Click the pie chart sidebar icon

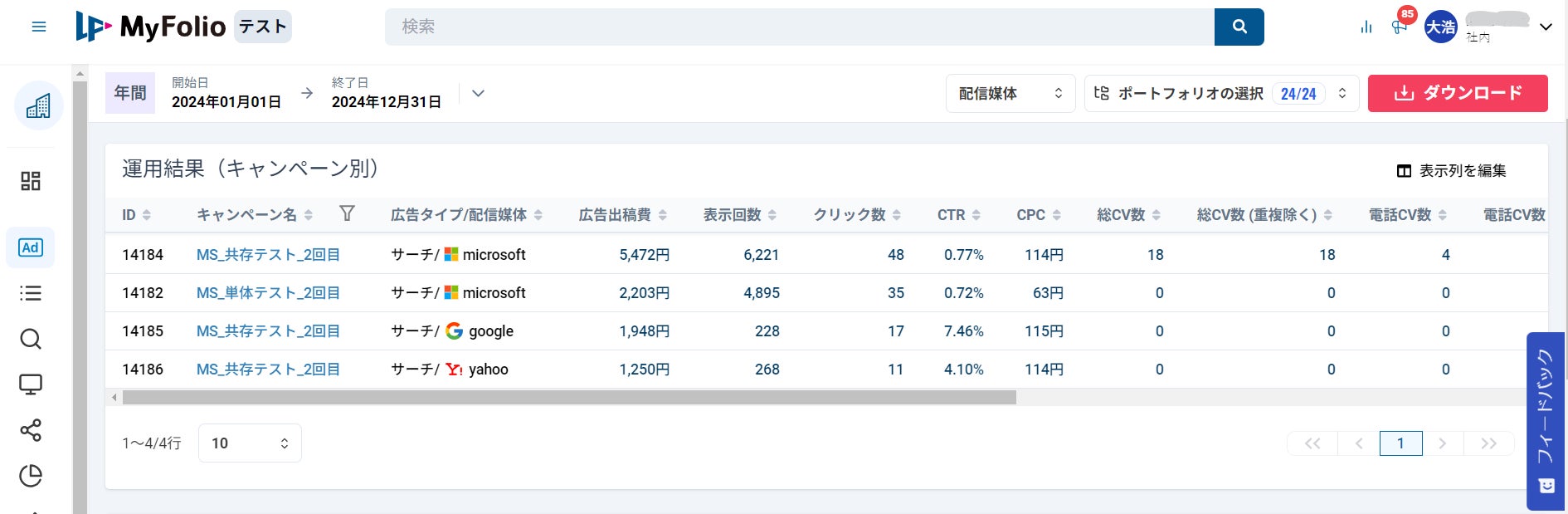coord(31,476)
